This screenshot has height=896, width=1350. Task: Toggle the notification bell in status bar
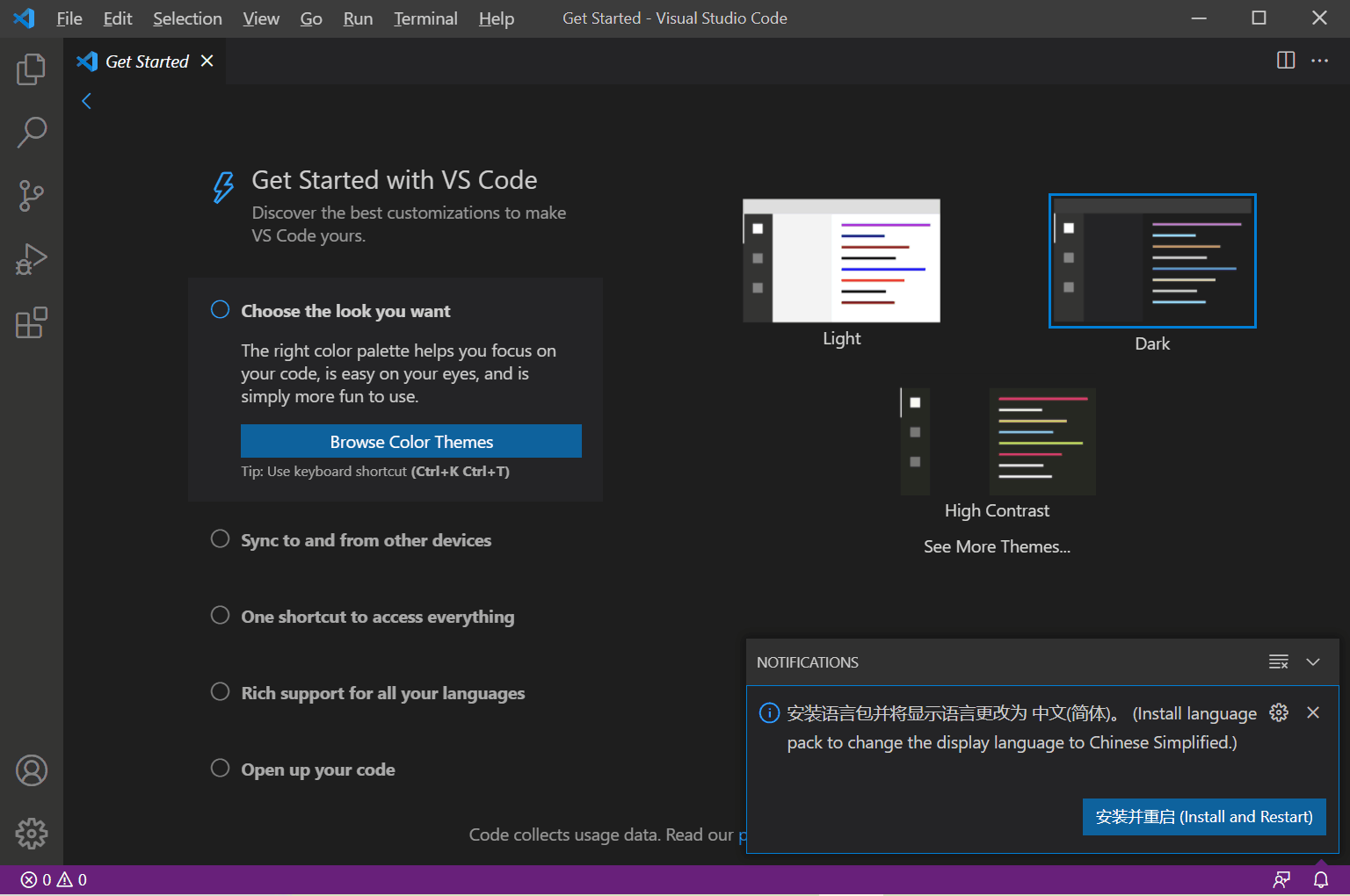[1320, 879]
